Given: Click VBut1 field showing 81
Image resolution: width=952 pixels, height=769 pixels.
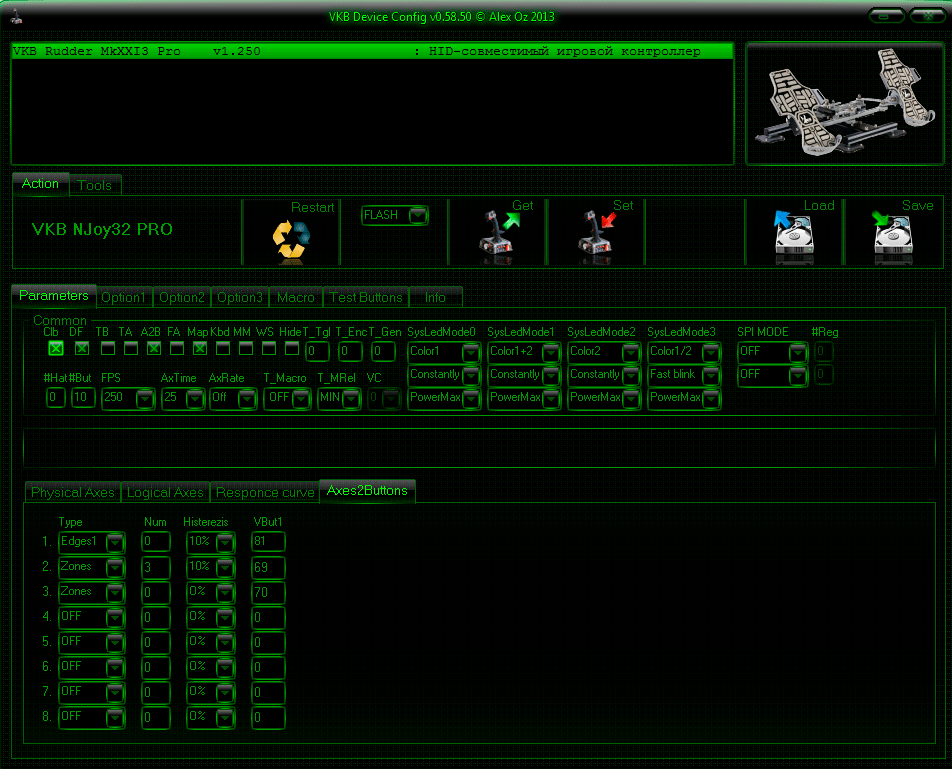Looking at the screenshot, I should (x=268, y=542).
